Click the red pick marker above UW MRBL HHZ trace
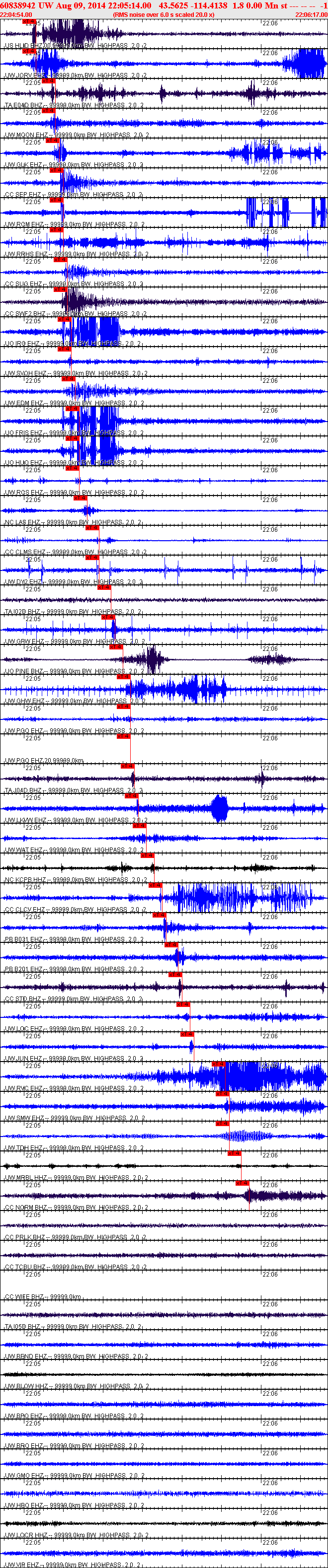 tap(234, 1153)
